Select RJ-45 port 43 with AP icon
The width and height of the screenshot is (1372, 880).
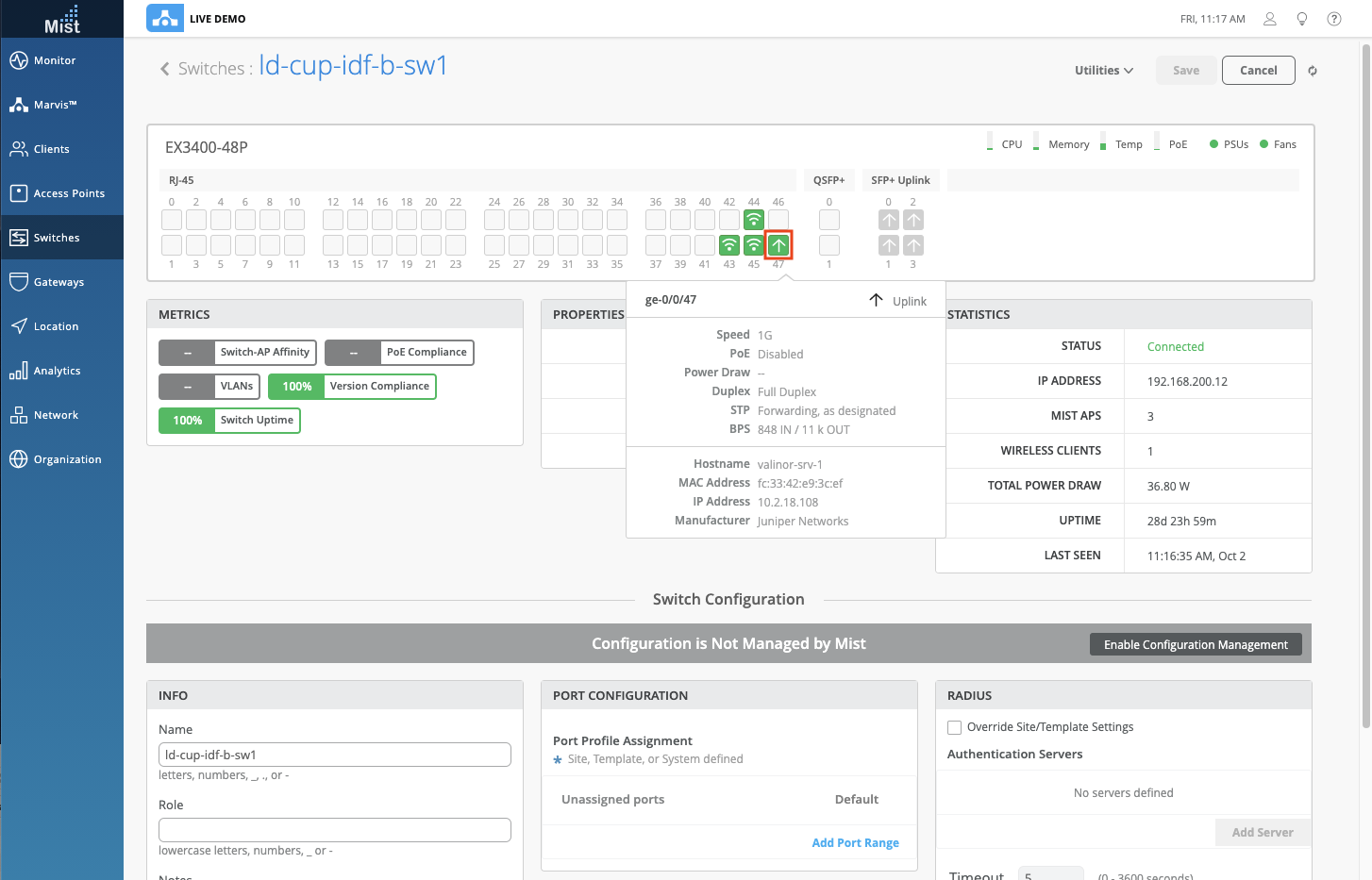729,245
